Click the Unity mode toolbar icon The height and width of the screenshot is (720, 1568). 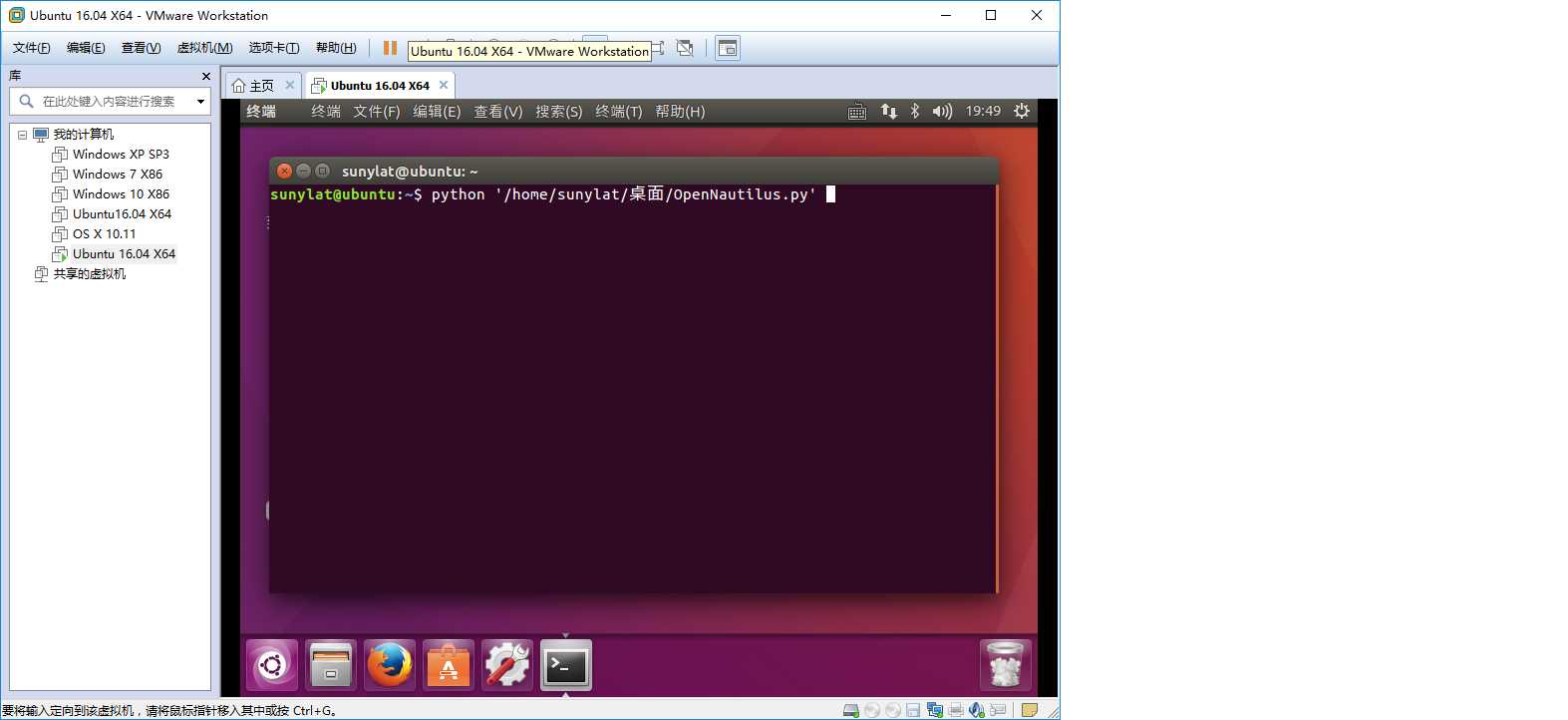[685, 48]
